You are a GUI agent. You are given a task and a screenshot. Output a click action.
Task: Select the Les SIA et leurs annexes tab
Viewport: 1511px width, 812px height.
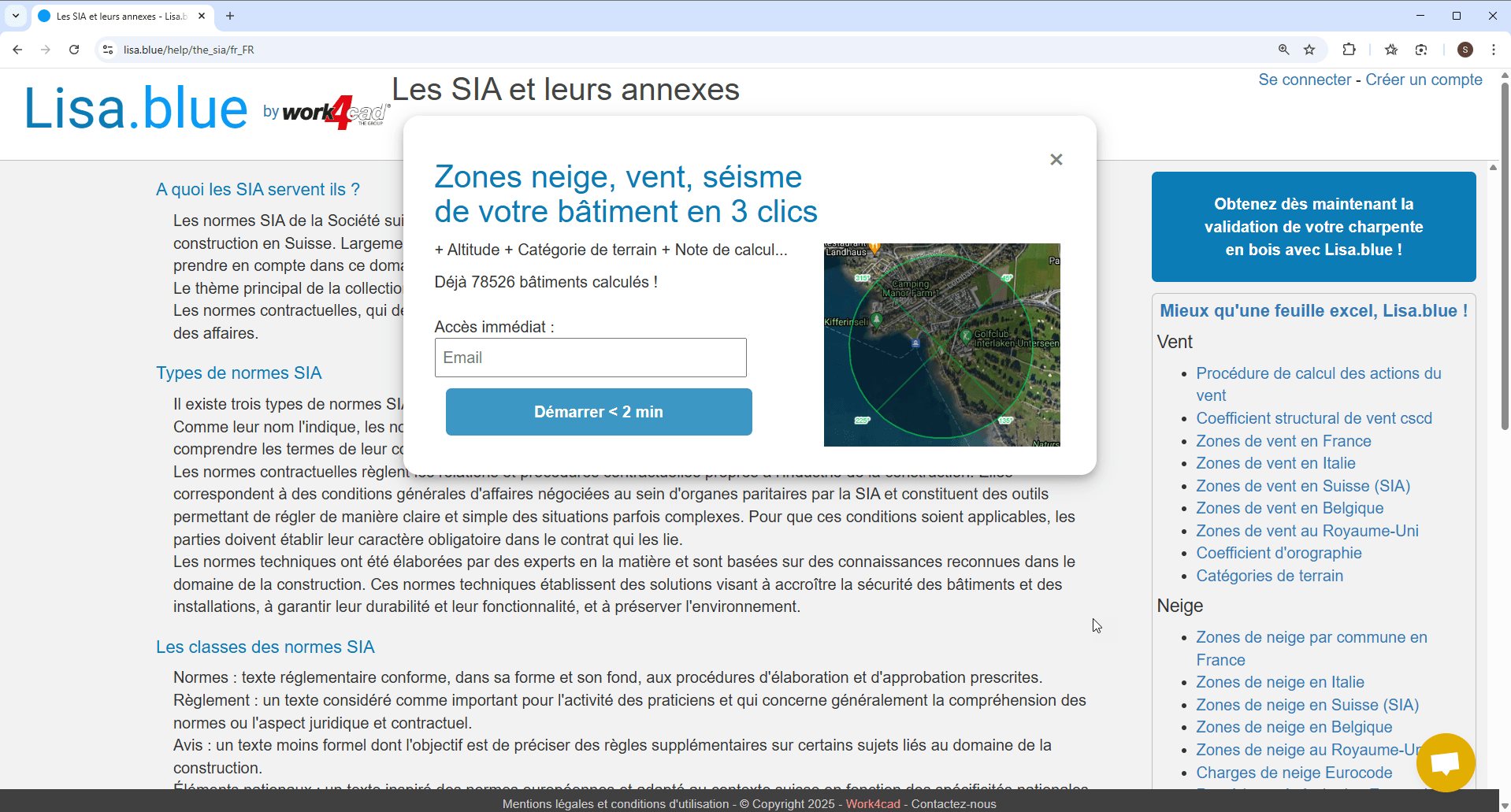point(122,16)
